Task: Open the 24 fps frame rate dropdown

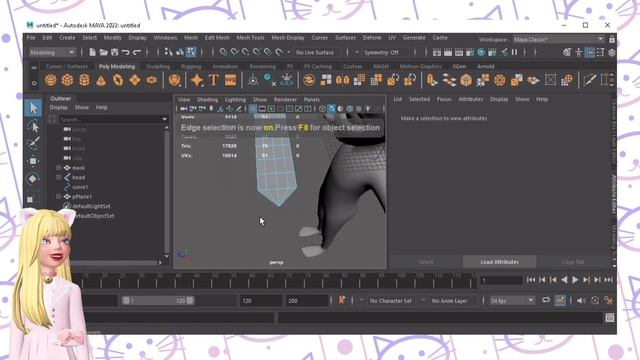Action: [512, 300]
